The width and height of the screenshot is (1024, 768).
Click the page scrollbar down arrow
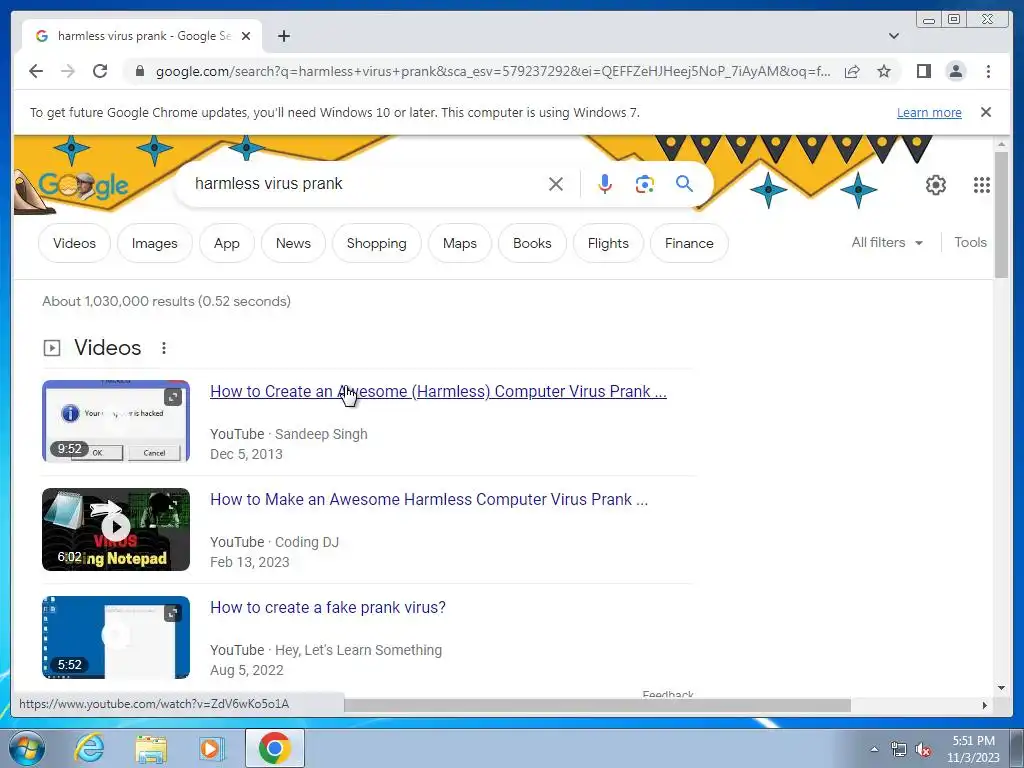[1001, 688]
